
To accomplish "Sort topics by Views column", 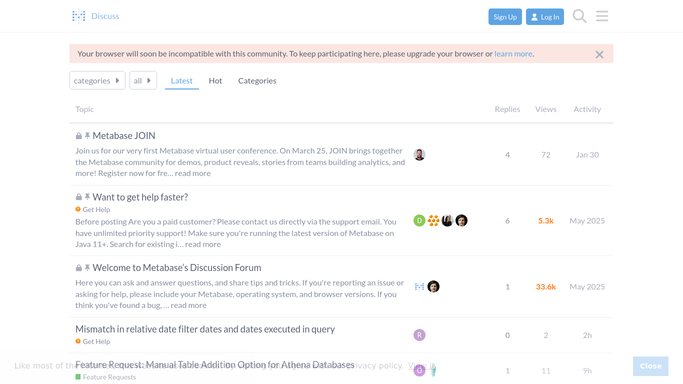I will click(x=545, y=109).
